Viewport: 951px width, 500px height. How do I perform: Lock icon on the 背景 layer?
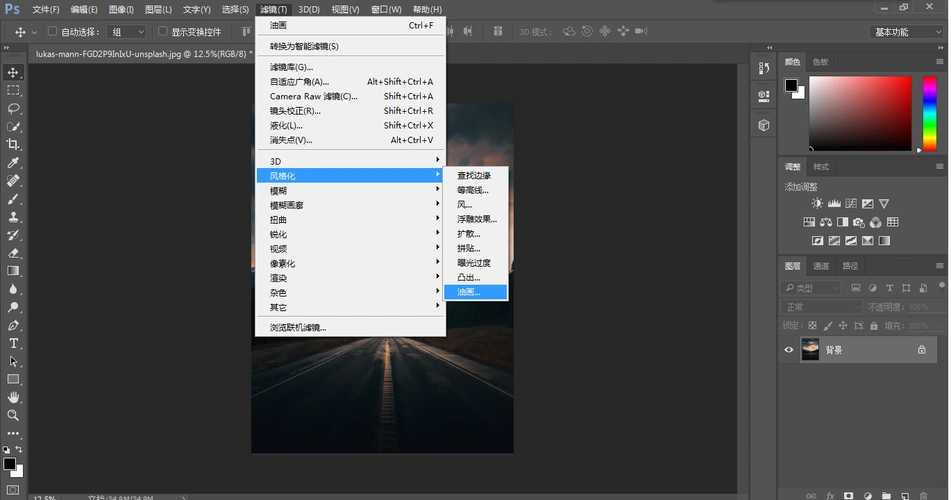(x=921, y=350)
